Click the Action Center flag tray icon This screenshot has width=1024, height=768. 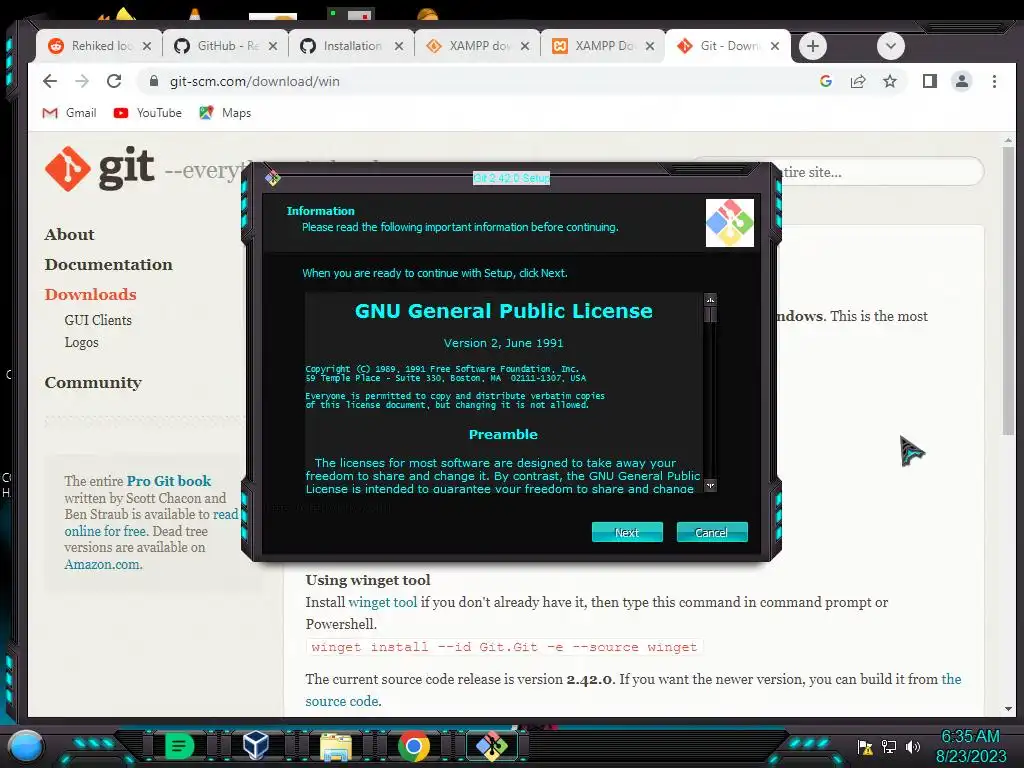[865, 746]
